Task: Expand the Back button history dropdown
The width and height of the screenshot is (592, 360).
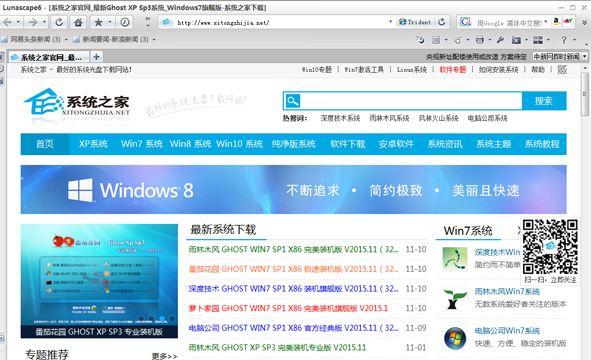Action: [x=18, y=22]
